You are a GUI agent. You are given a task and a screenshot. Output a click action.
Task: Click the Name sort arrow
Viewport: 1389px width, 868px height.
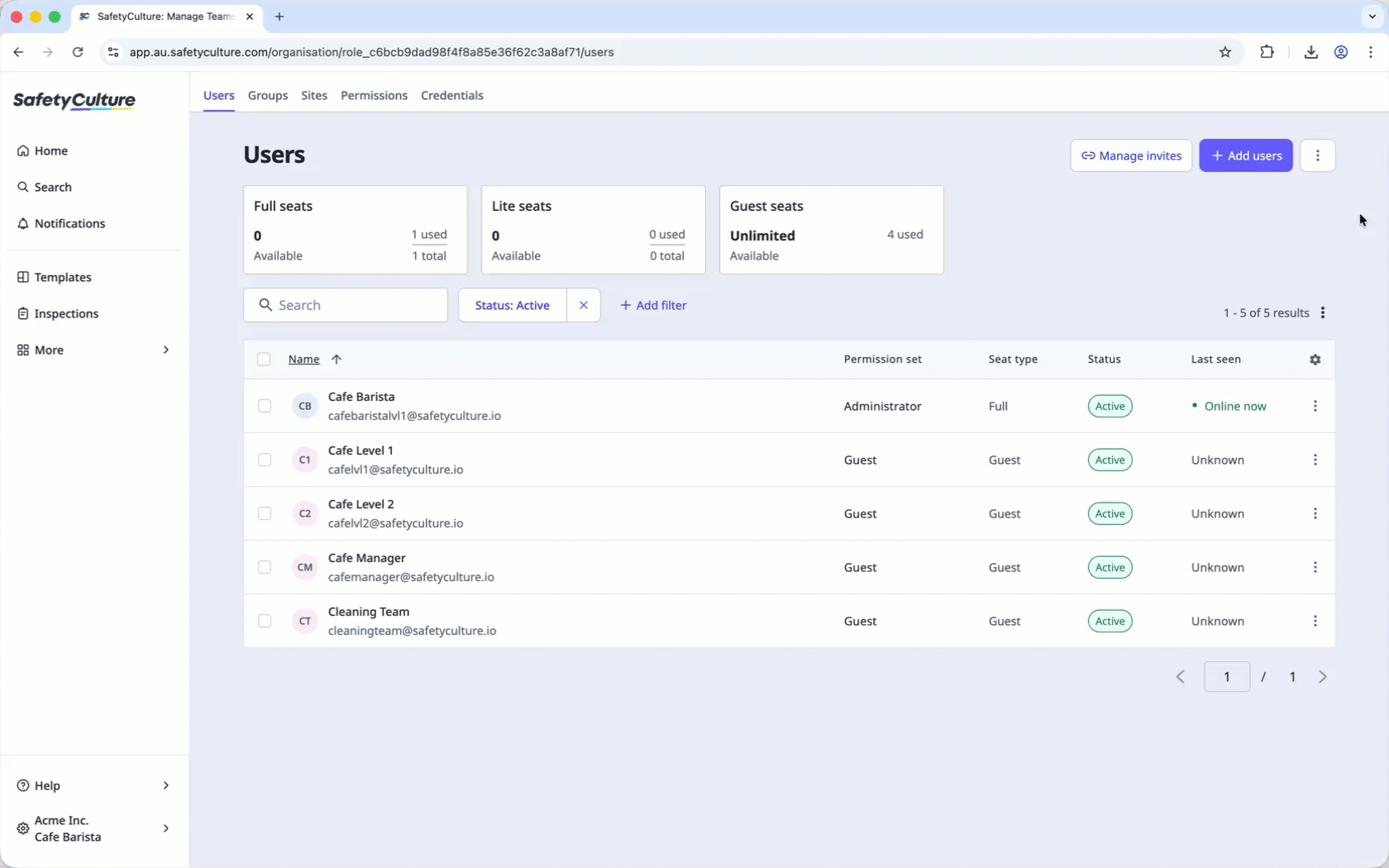click(337, 359)
